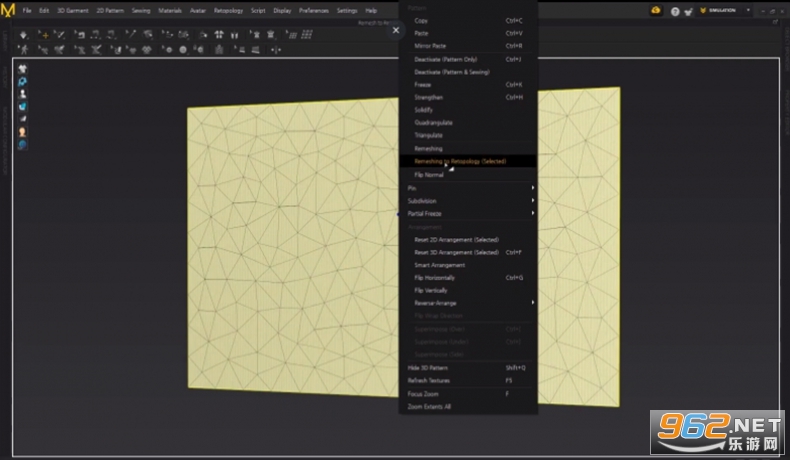Open the 2D Pattern menu
This screenshot has width=790, height=460.
tap(110, 11)
